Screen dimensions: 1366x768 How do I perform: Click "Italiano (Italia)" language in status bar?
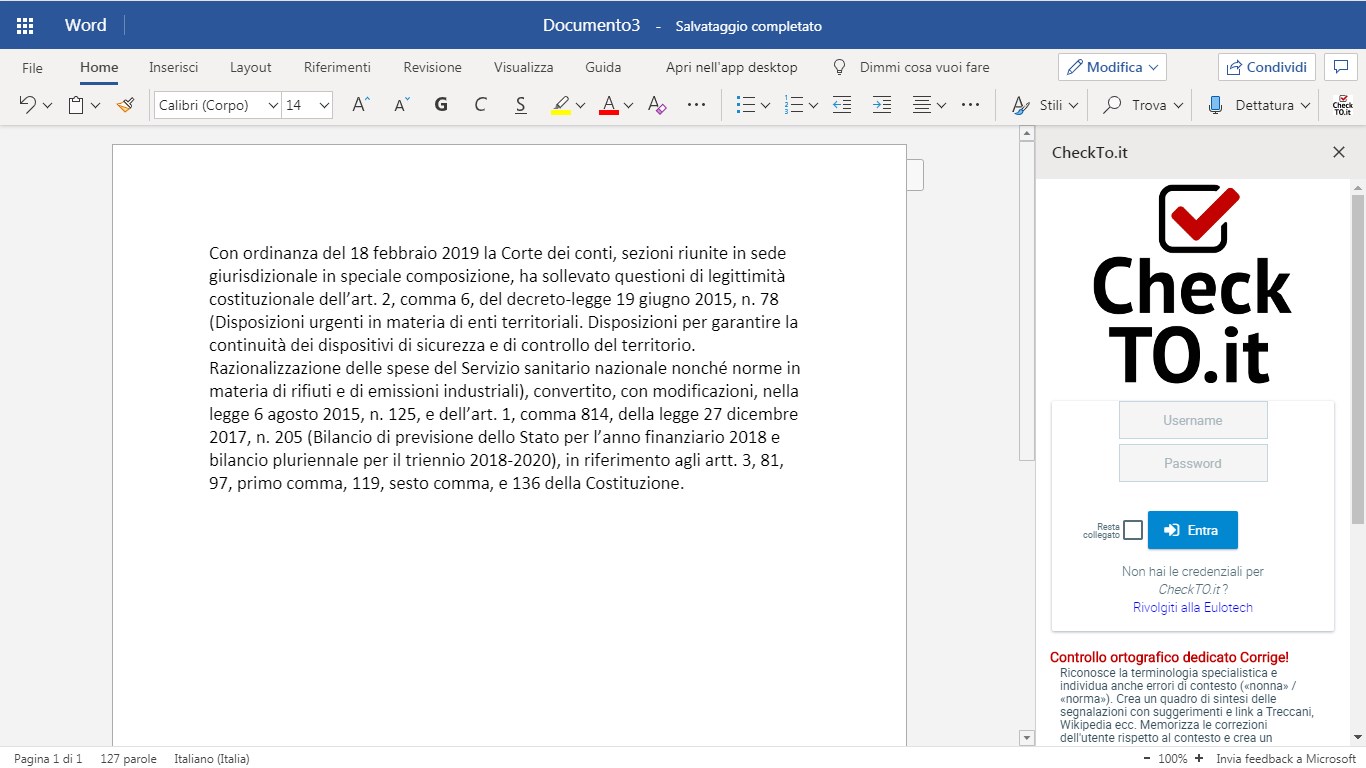(212, 759)
